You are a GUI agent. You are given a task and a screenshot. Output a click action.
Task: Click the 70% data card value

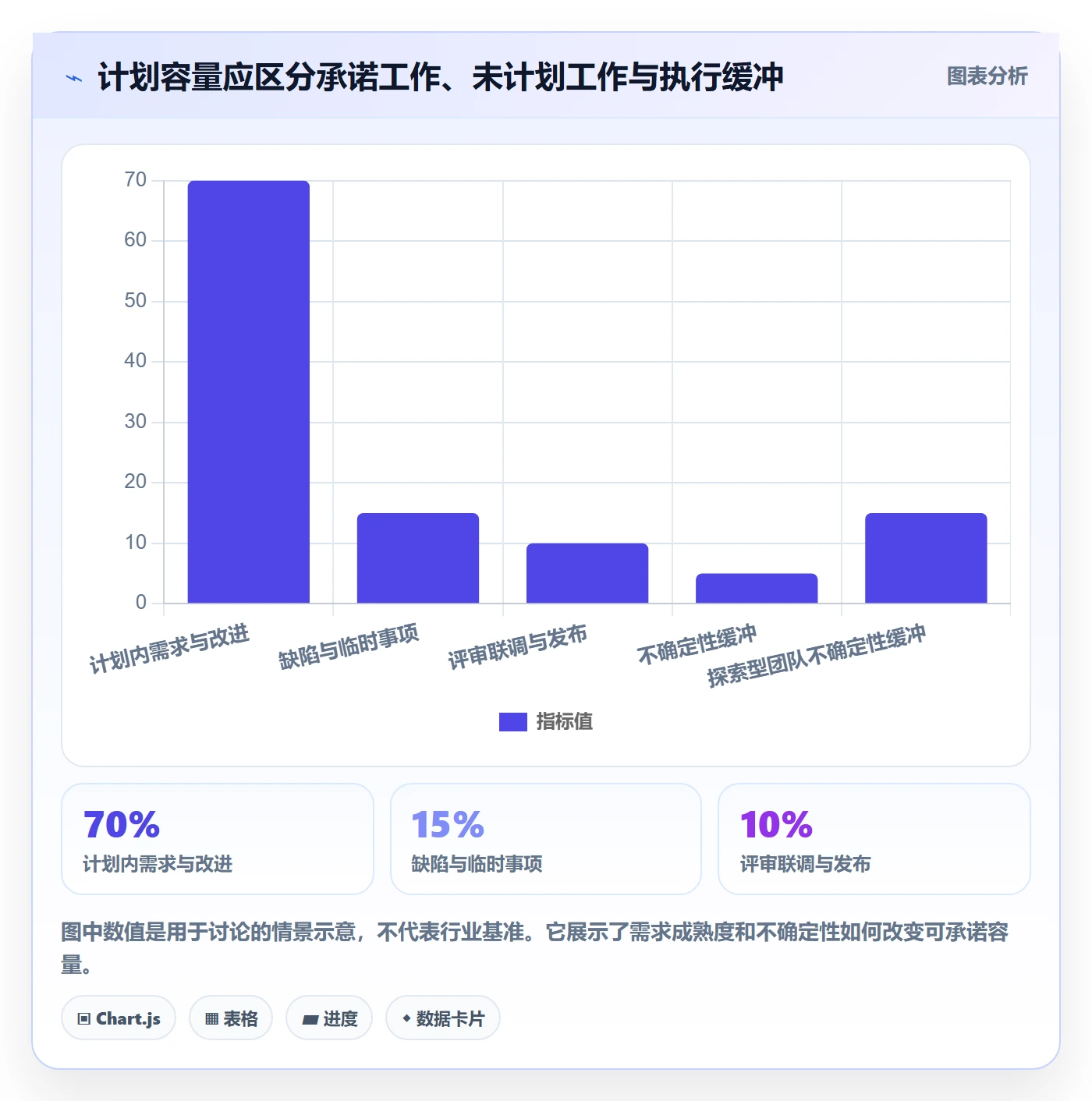coord(122,825)
